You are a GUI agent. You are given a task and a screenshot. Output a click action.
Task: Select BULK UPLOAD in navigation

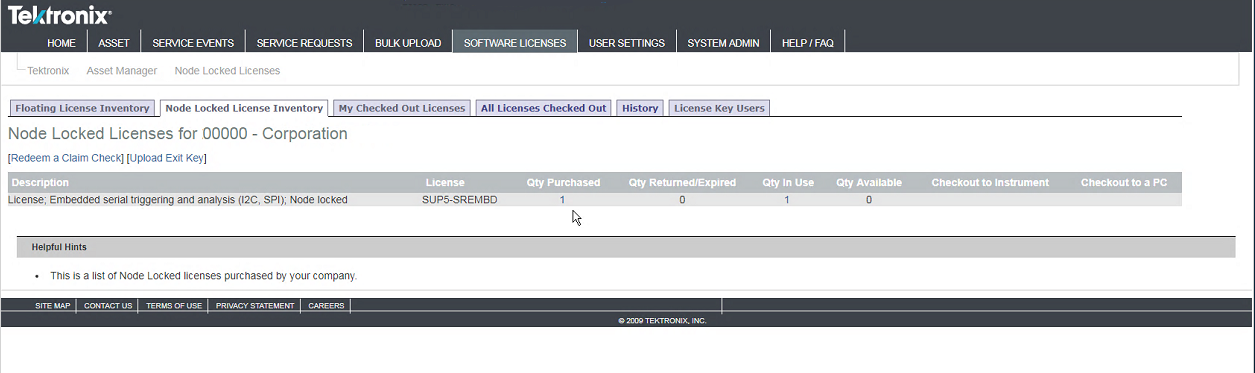click(x=408, y=43)
